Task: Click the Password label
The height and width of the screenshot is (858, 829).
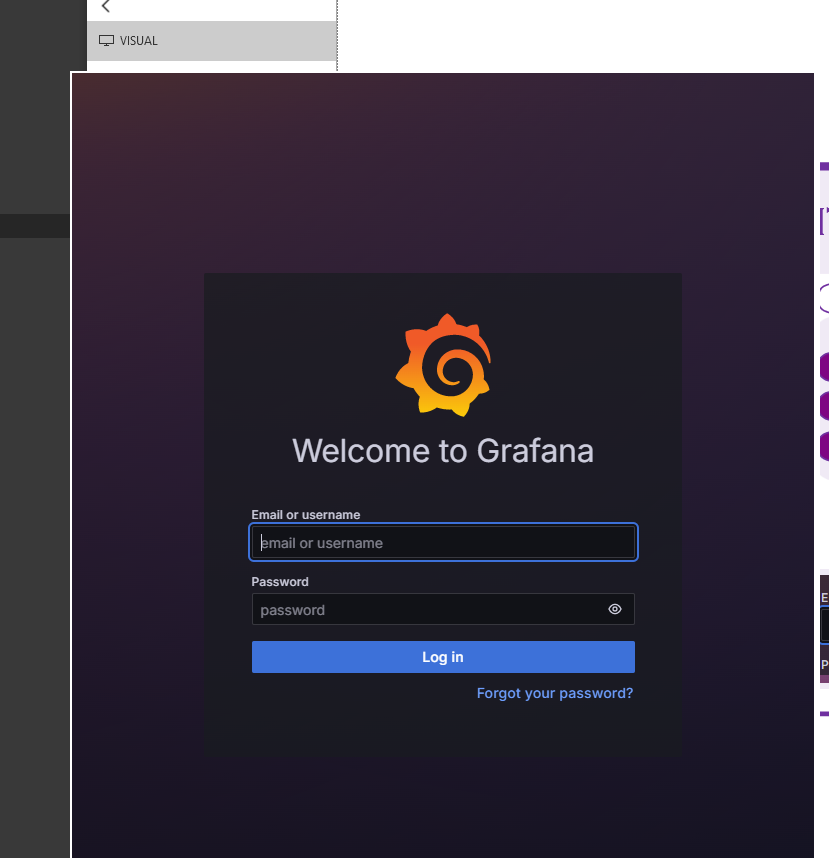Action: pos(280,582)
